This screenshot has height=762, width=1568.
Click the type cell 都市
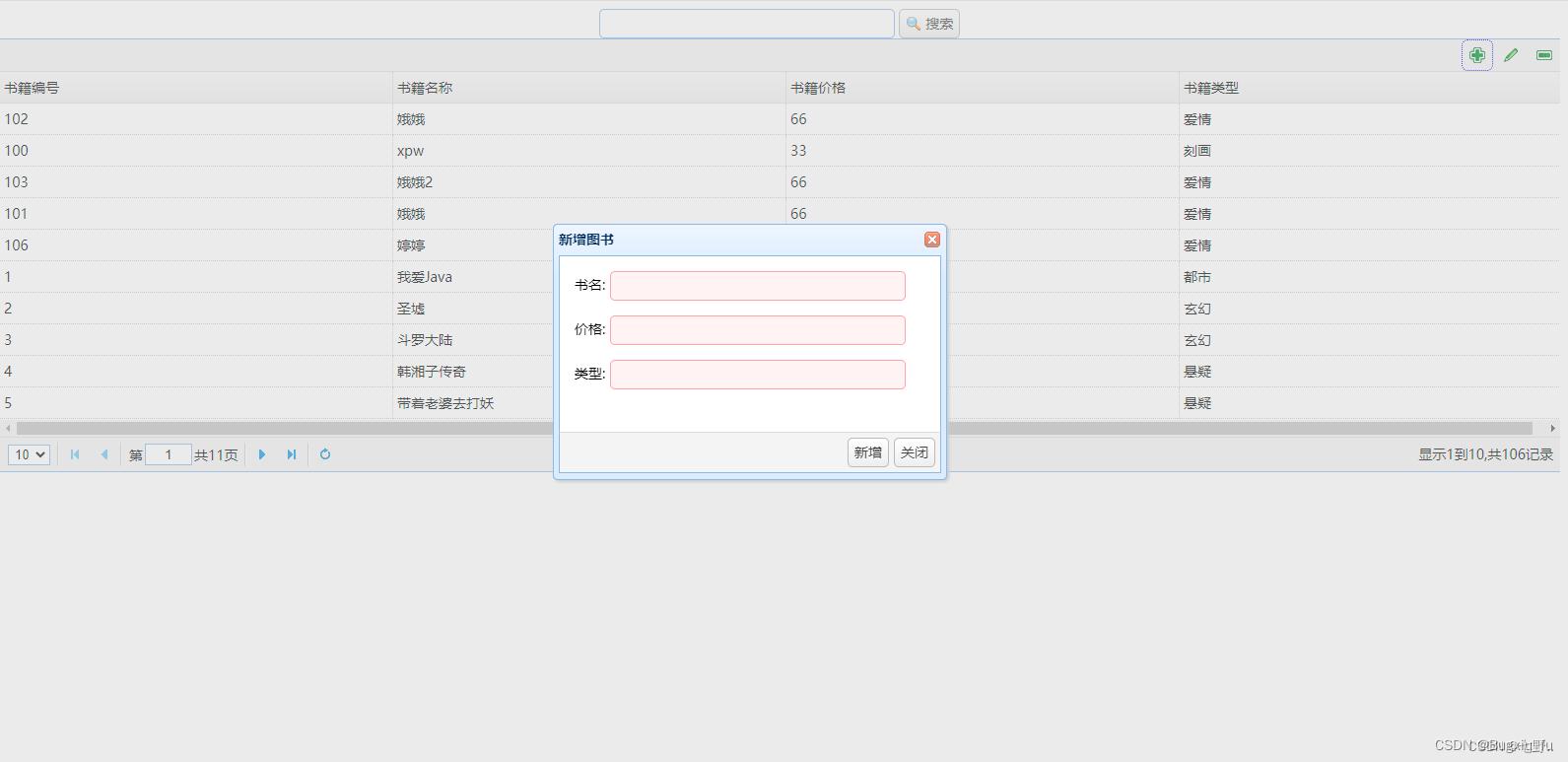point(1369,277)
